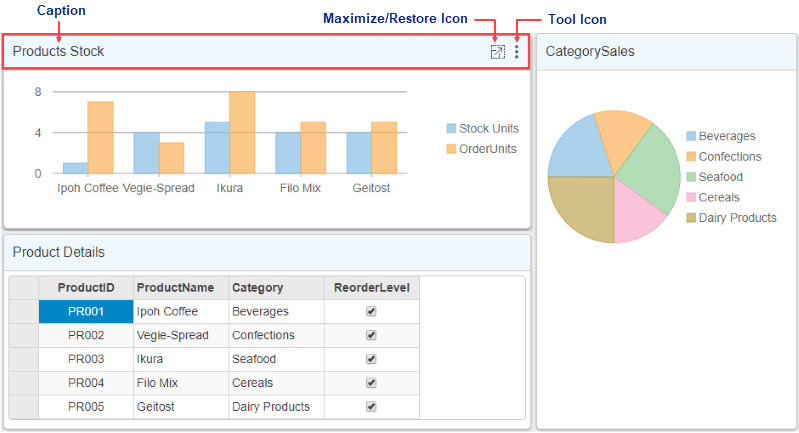This screenshot has height=433, width=799.
Task: Click the OrderUnits legend swatch
Action: tap(451, 149)
